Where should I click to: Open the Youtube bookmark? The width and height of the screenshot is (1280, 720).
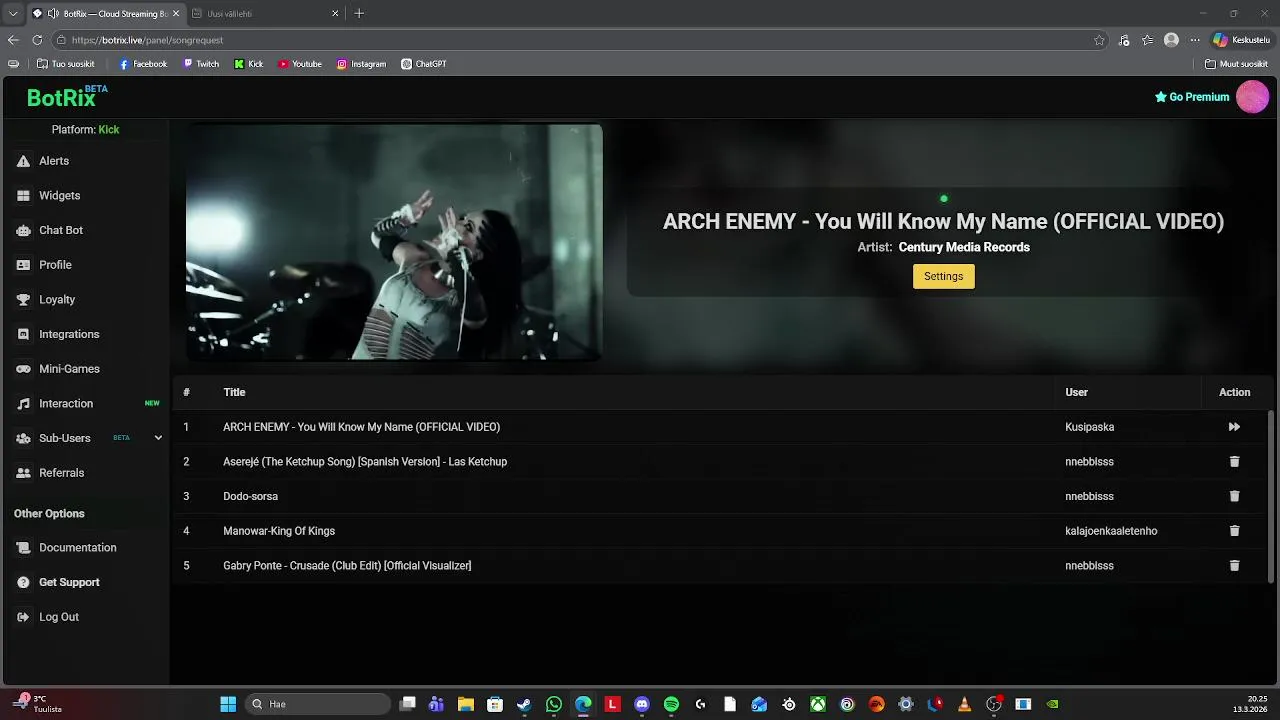(300, 64)
